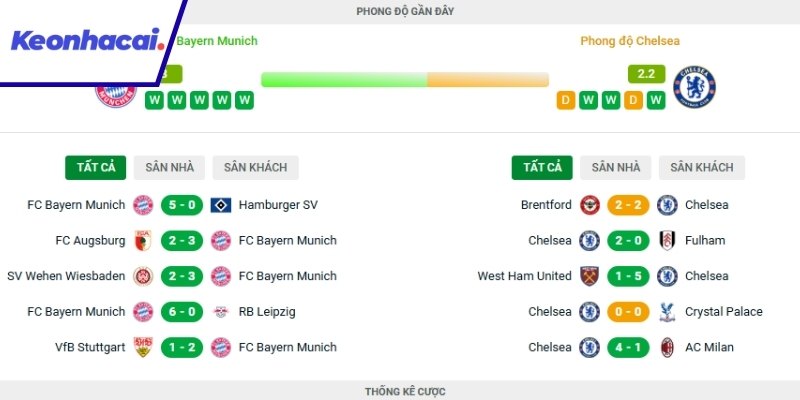Click the FC Augsburg club logo
This screenshot has height=400, width=800.
click(x=143, y=240)
